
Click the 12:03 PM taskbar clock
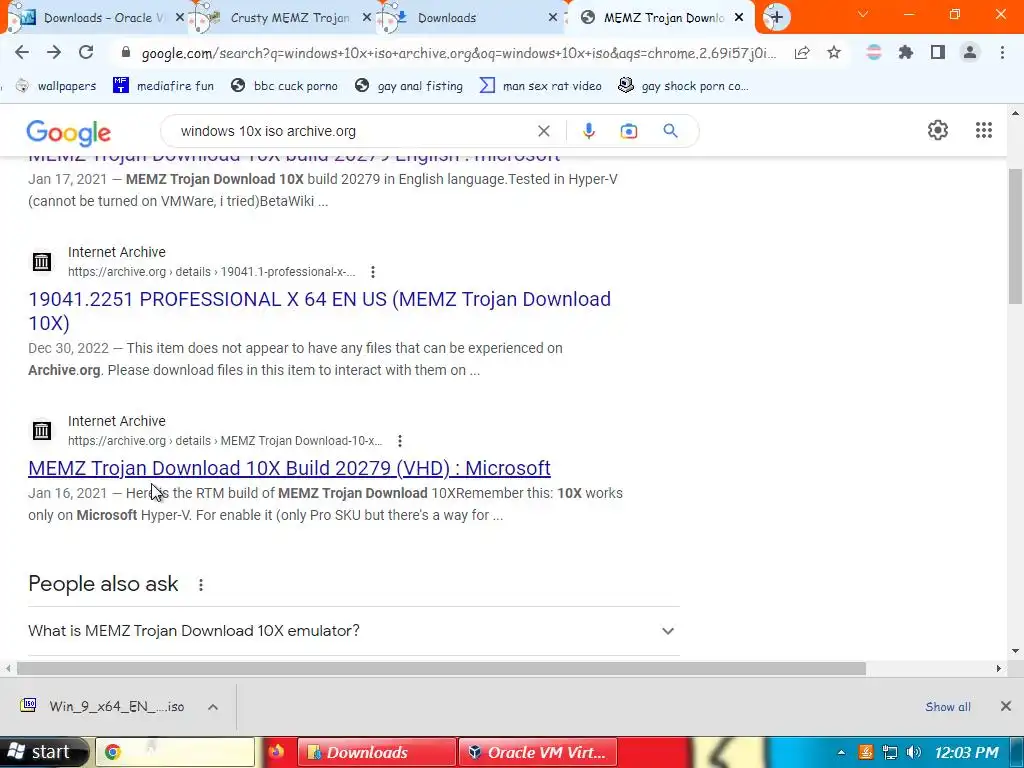coord(967,752)
